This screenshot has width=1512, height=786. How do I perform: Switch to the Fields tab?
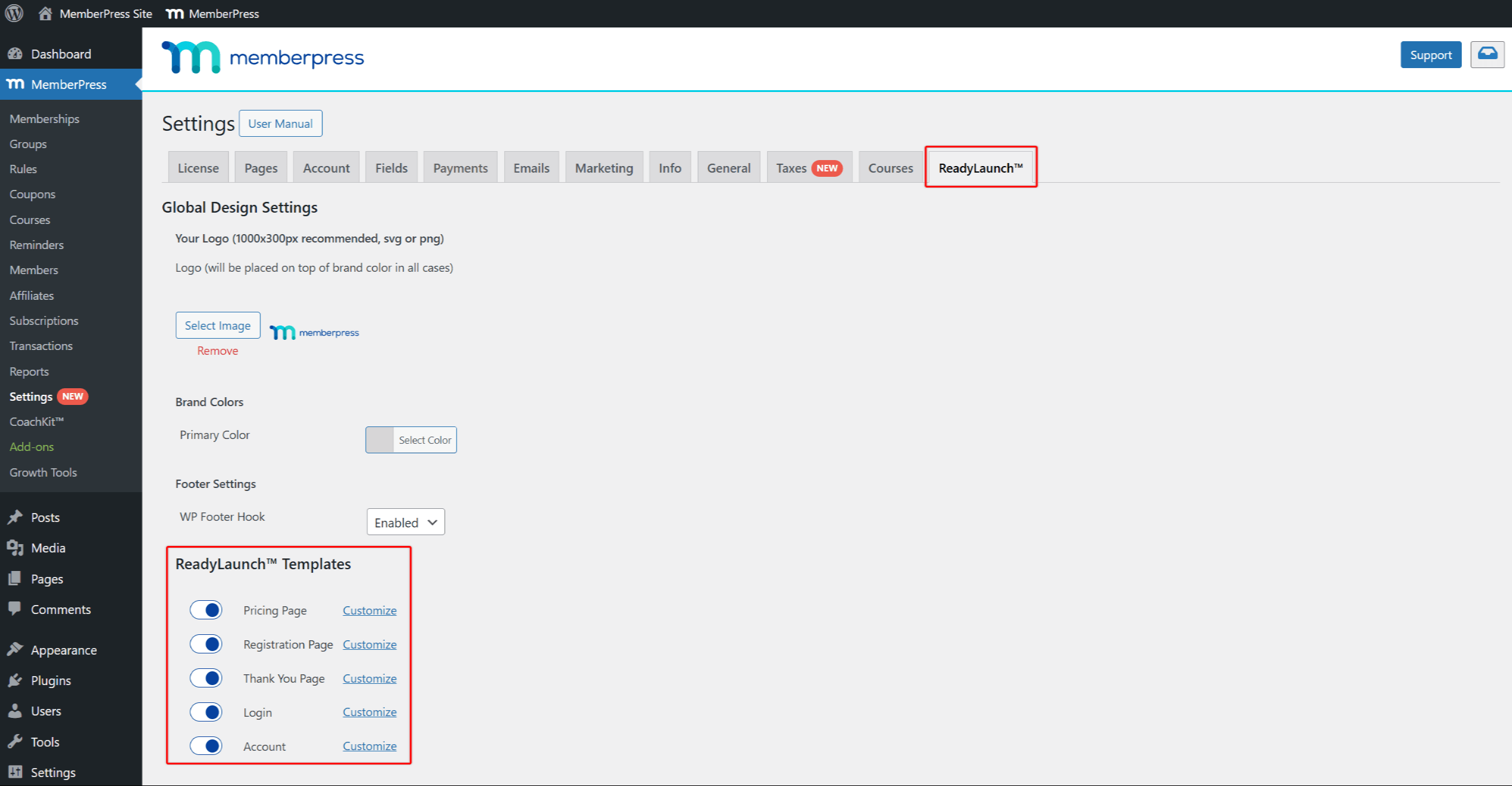[391, 168]
